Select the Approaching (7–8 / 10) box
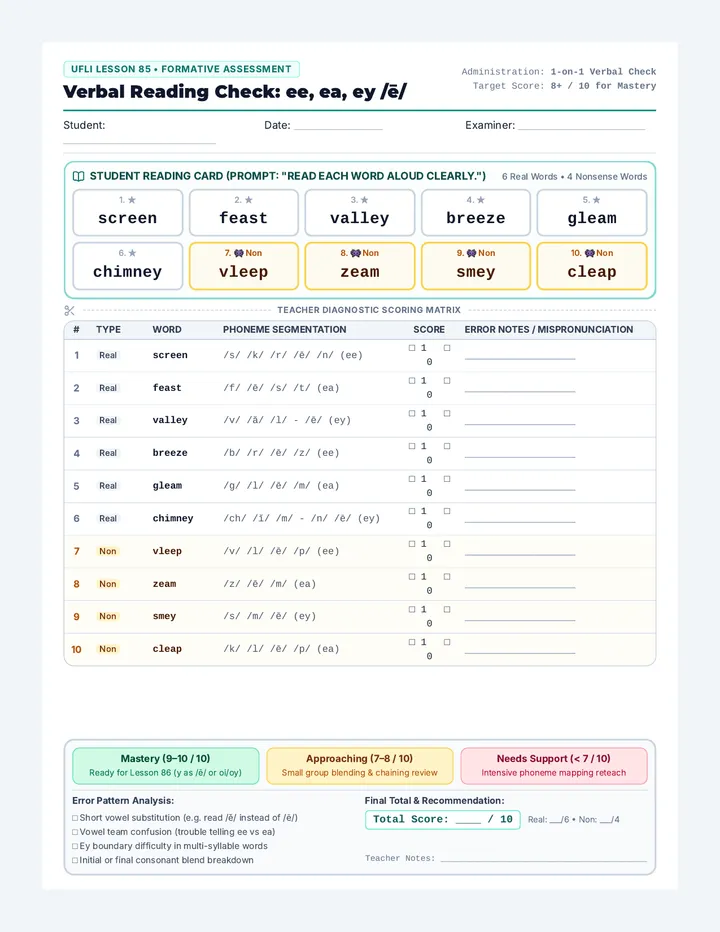Screen dimensions: 720x932 click(x=360, y=766)
